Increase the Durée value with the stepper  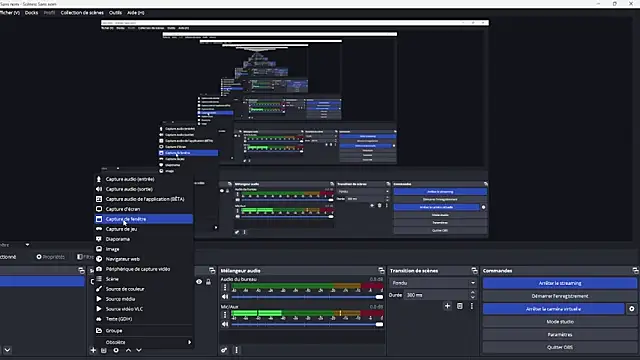pyautogui.click(x=473, y=293)
